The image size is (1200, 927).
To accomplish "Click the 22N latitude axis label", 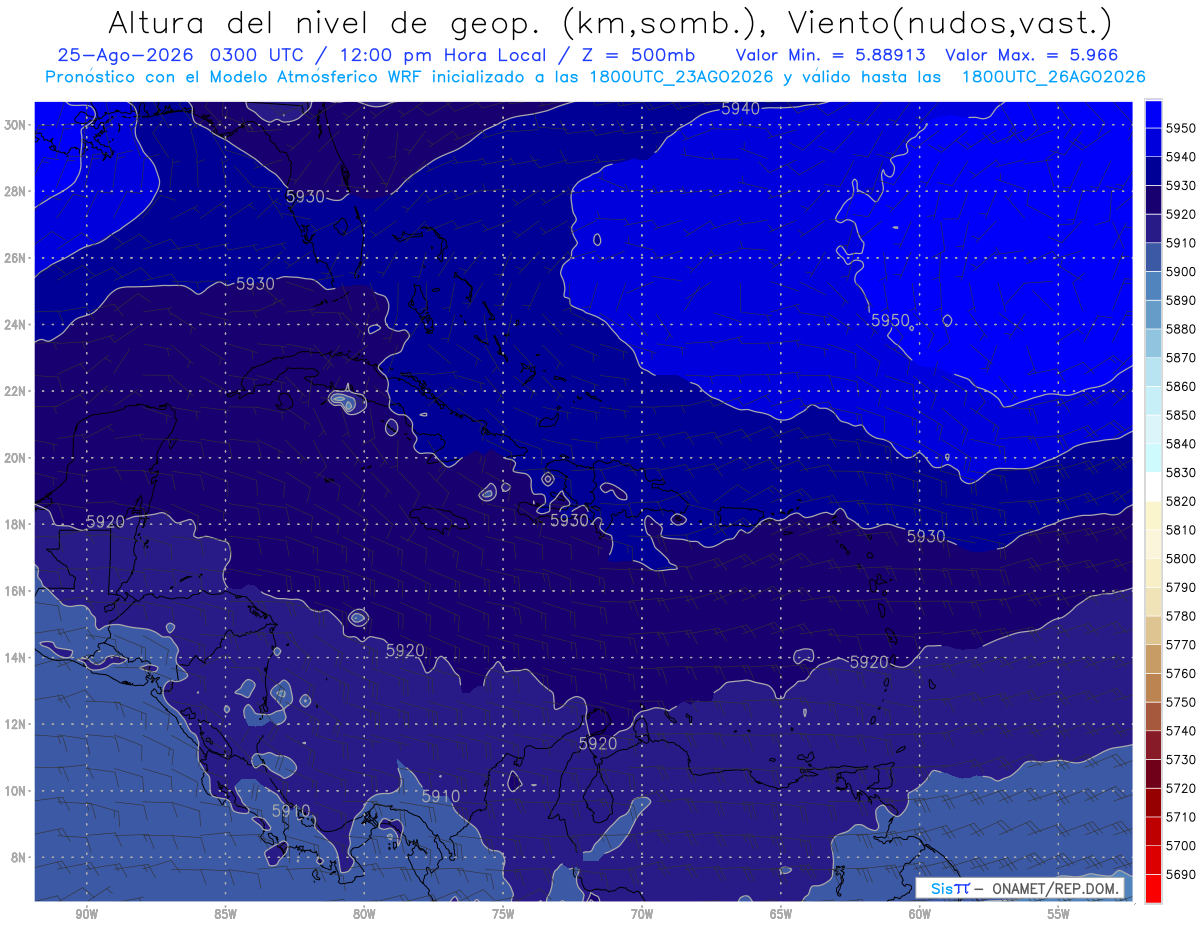I will [17, 391].
